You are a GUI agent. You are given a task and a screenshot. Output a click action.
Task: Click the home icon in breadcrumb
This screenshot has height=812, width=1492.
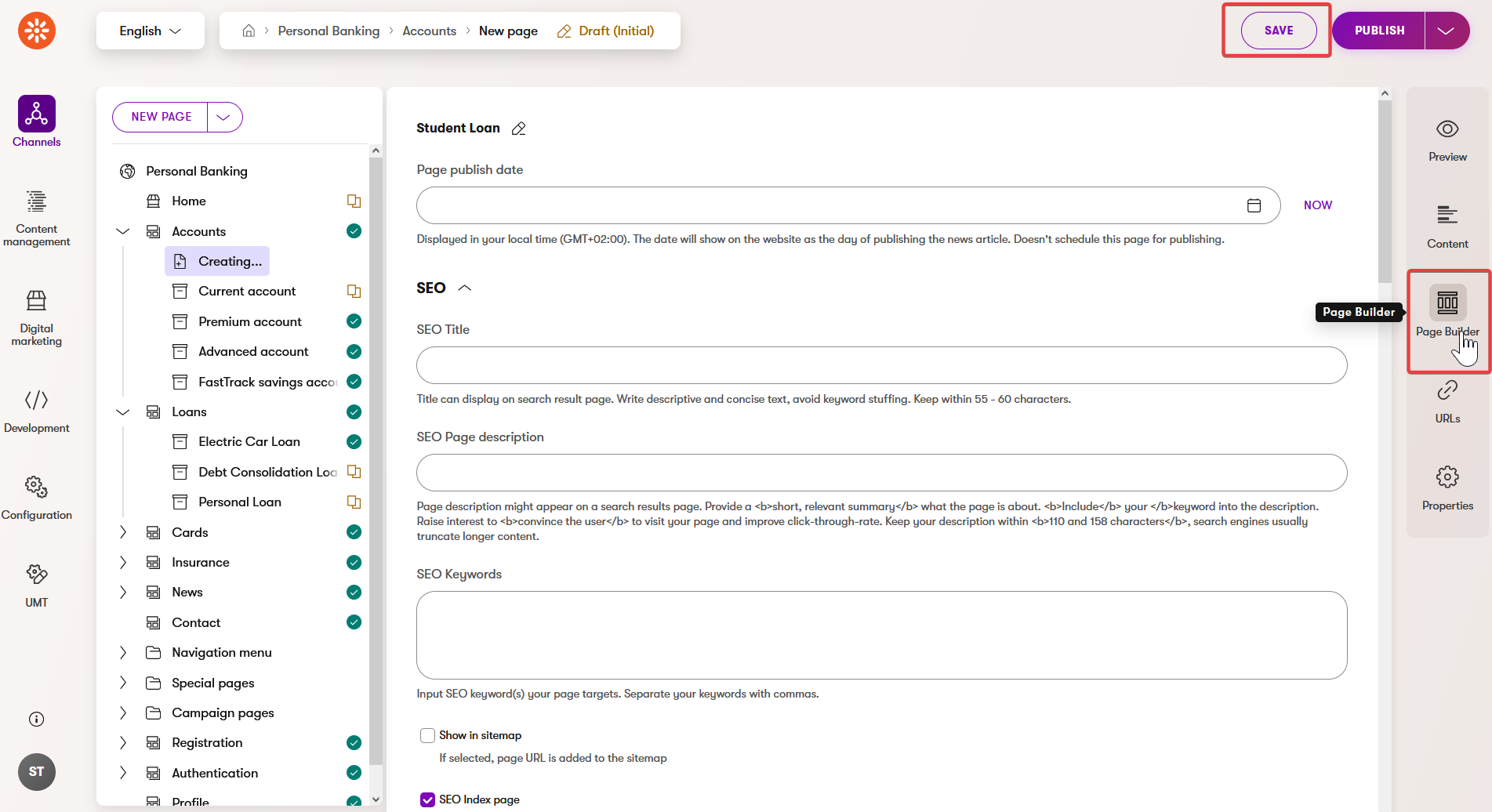(249, 31)
